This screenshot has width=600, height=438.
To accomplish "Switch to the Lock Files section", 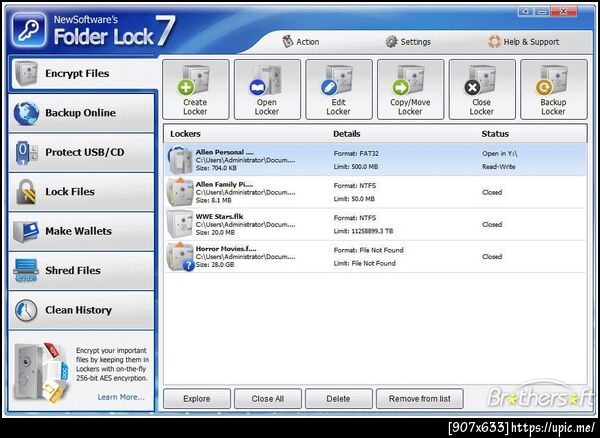I will 81,192.
